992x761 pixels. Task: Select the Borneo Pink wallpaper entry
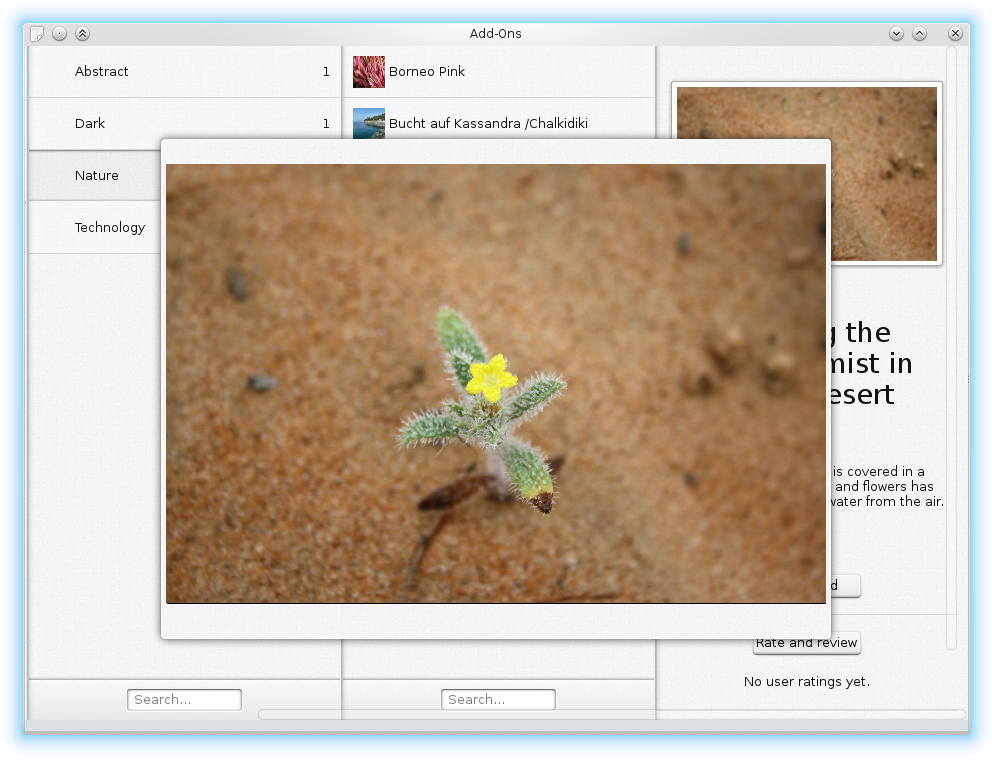[x=427, y=72]
